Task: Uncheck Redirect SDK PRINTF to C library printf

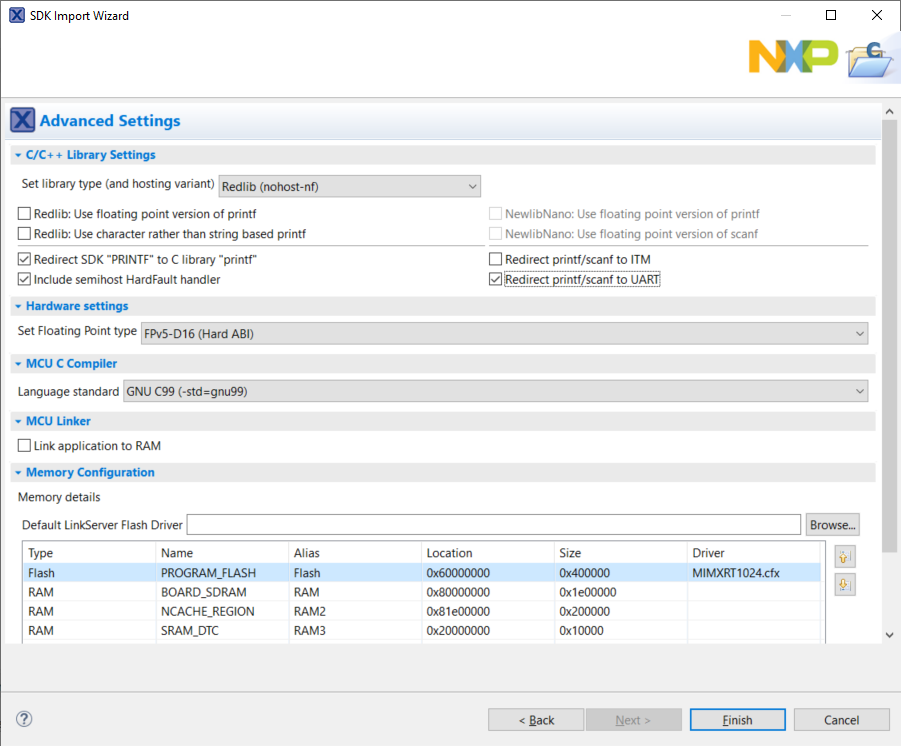Action: point(22,260)
